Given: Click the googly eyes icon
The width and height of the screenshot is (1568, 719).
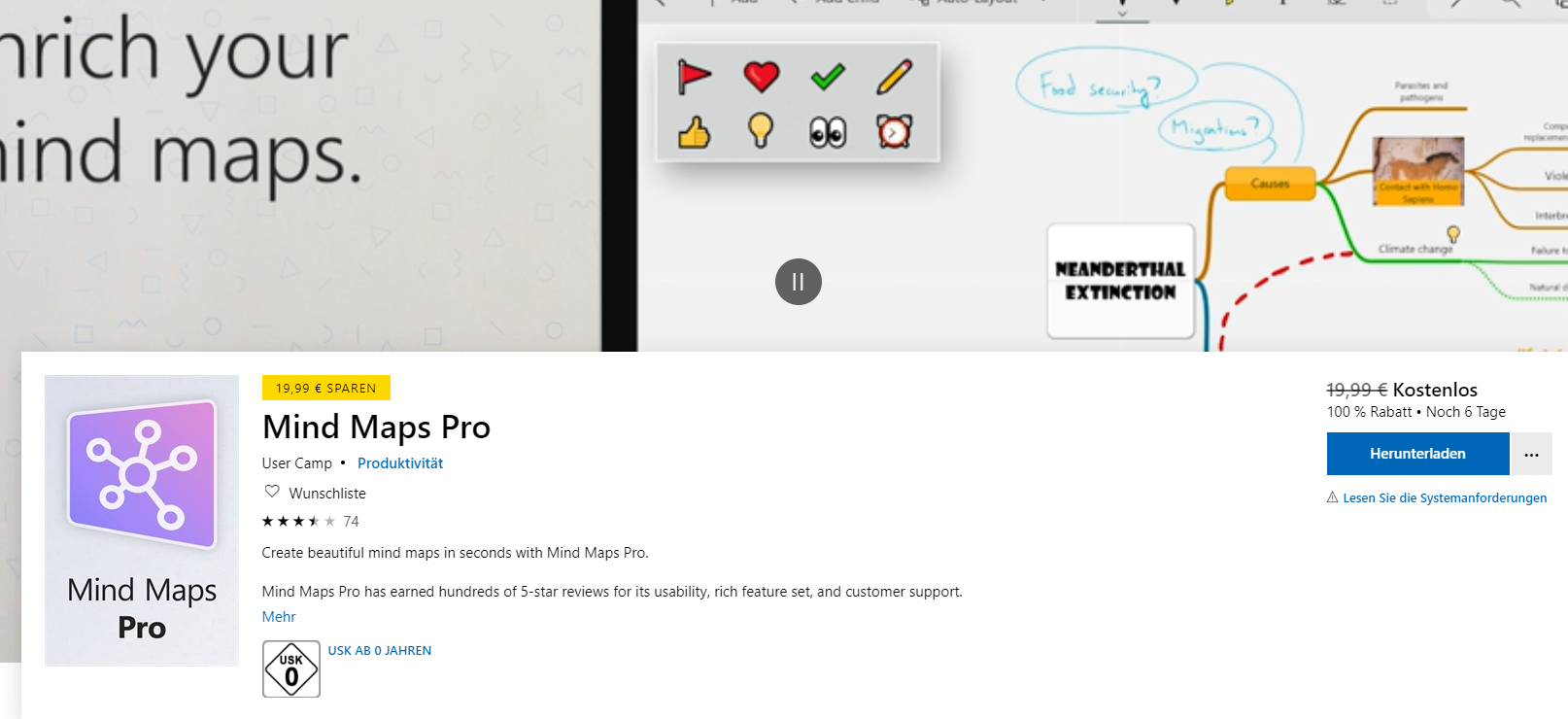Looking at the screenshot, I should (x=828, y=131).
